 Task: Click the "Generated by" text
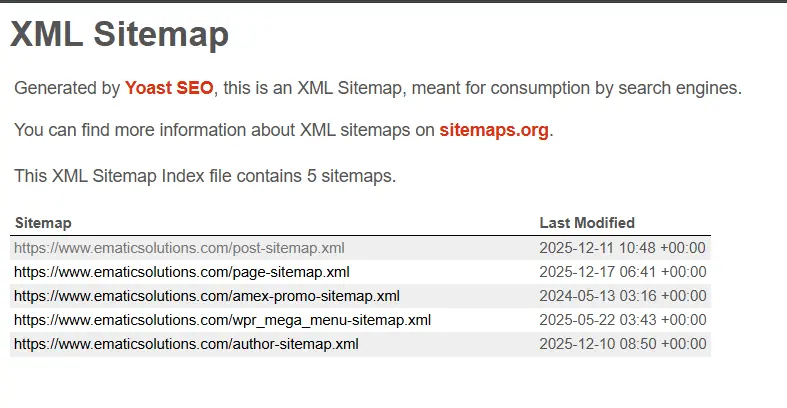click(67, 88)
